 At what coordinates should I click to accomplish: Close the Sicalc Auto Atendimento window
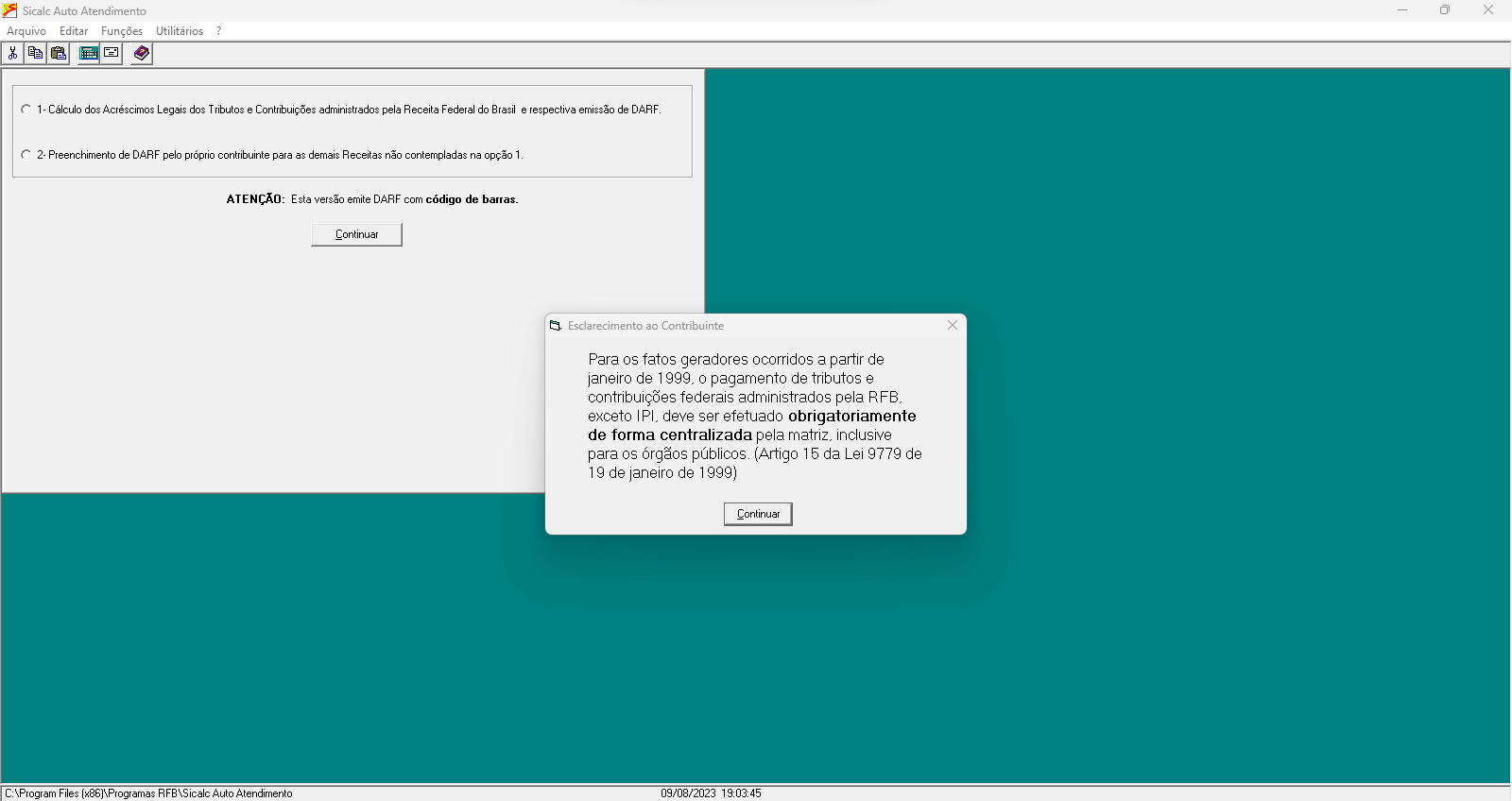point(1488,10)
